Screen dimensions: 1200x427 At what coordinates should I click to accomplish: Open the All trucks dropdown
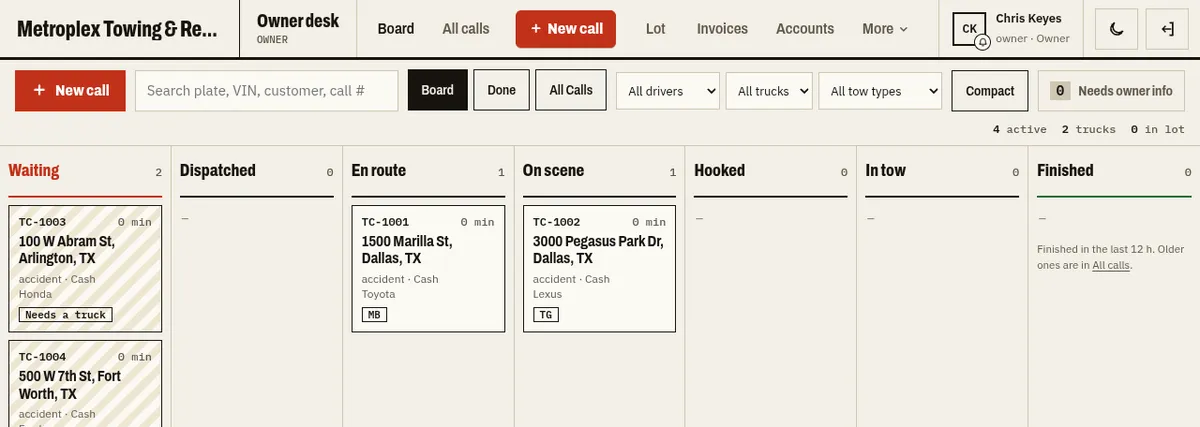click(x=768, y=91)
